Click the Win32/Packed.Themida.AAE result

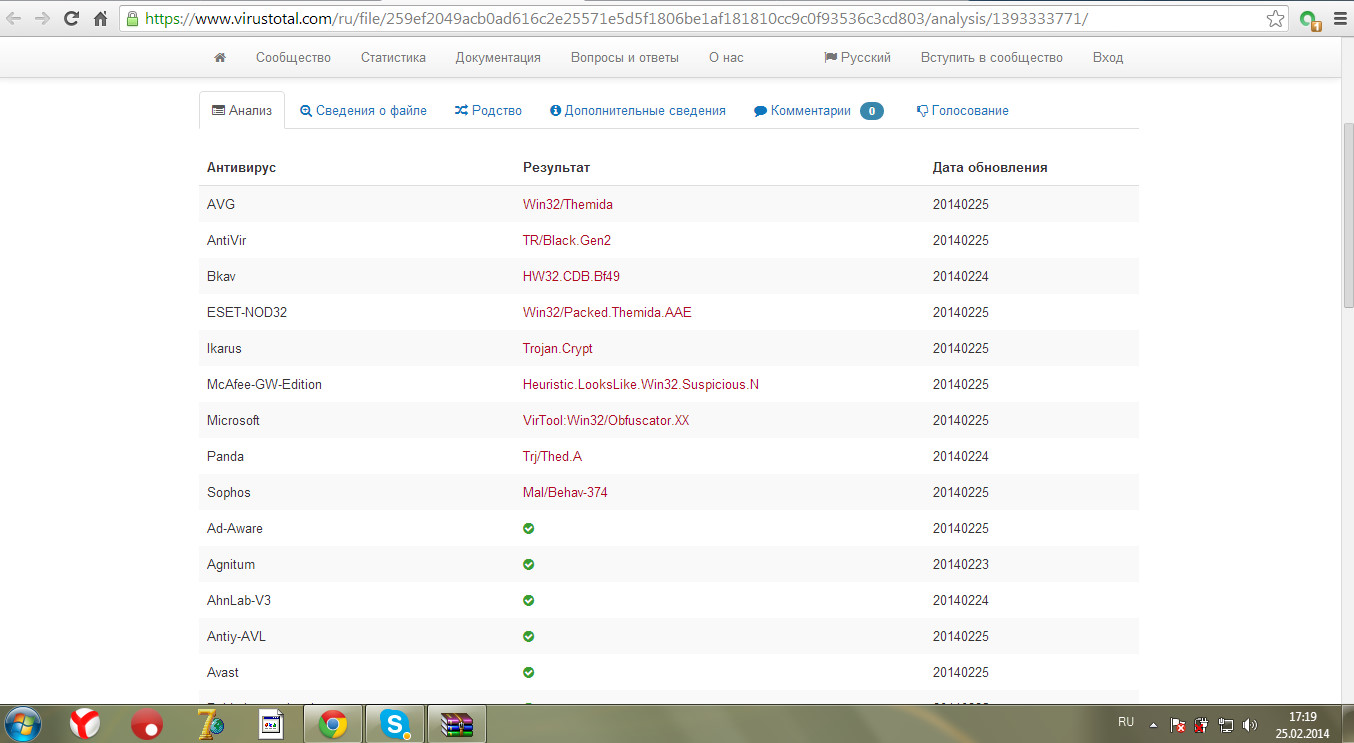click(x=607, y=312)
